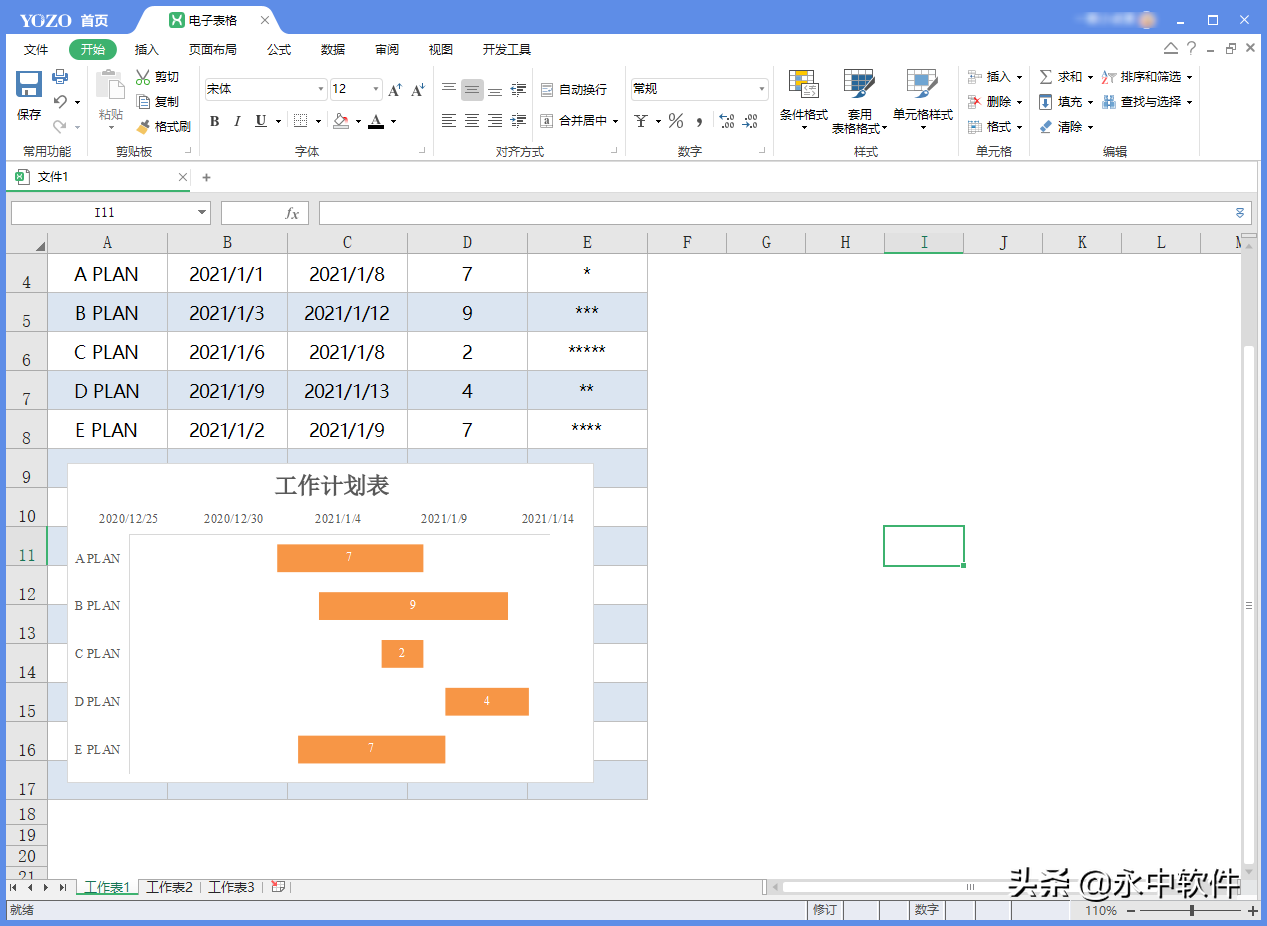Image resolution: width=1267 pixels, height=926 pixels.
Task: Switch to sheet tab 工作表2
Action: point(169,887)
